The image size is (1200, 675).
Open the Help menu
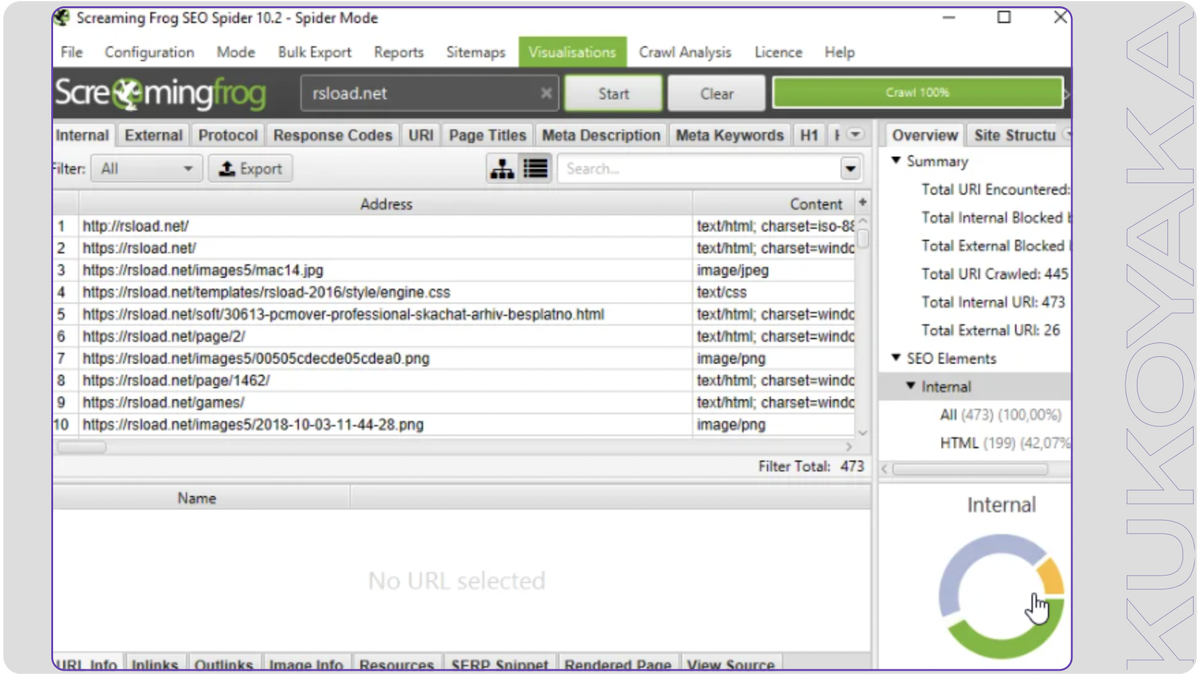point(840,52)
